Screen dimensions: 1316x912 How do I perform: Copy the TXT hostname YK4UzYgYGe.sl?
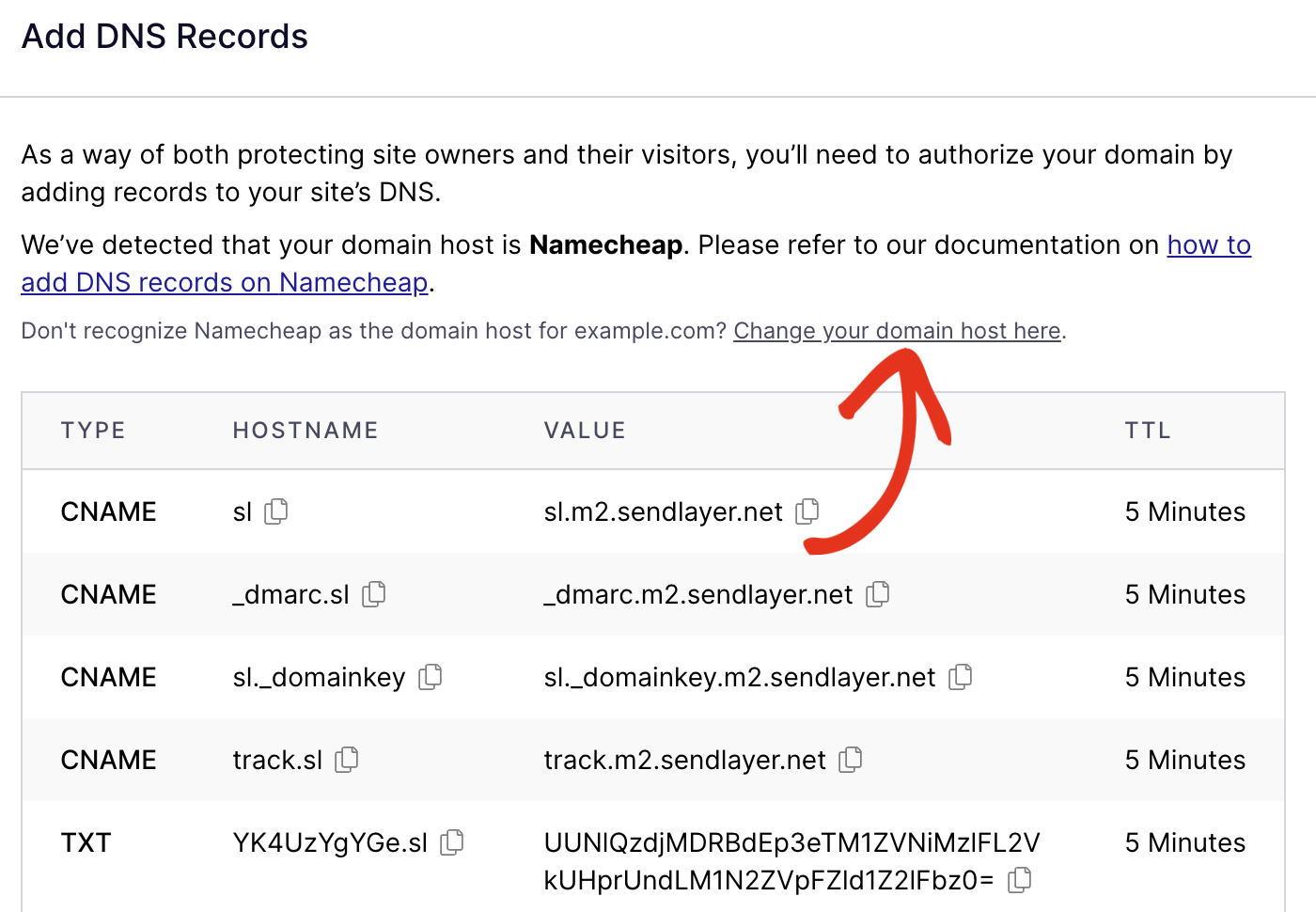pos(453,842)
